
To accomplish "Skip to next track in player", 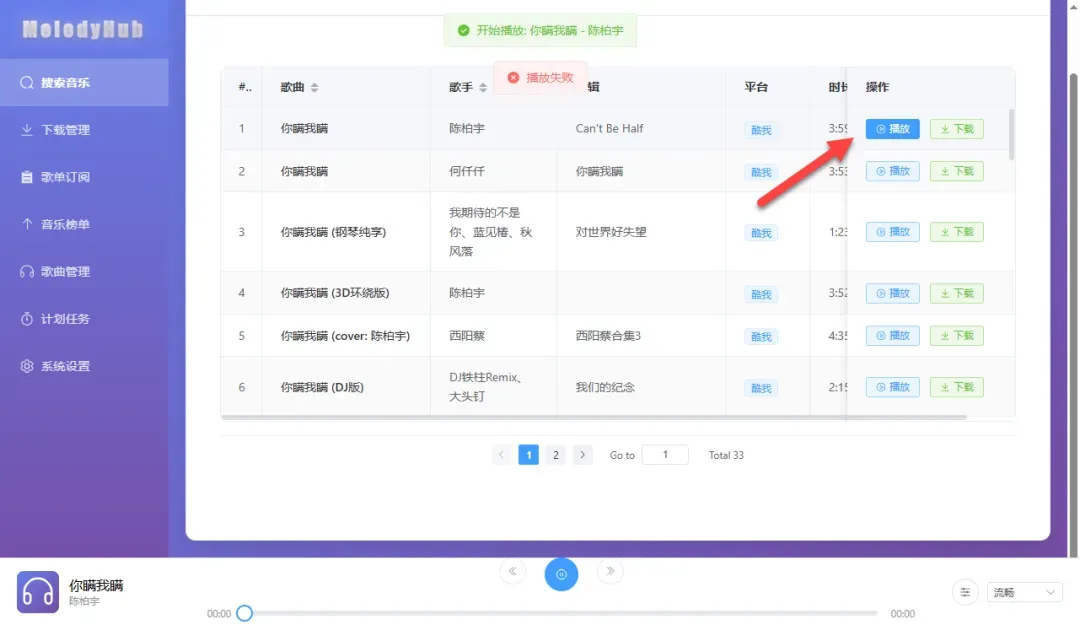I will (x=610, y=572).
